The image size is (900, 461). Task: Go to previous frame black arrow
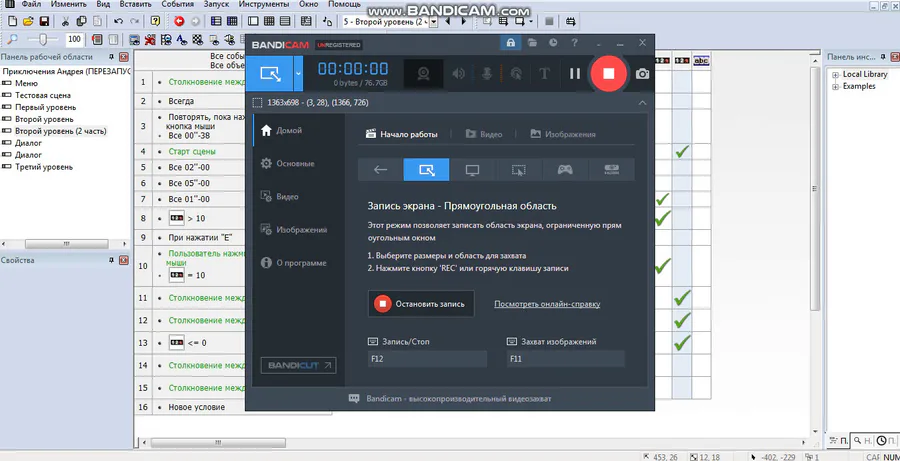click(x=448, y=22)
